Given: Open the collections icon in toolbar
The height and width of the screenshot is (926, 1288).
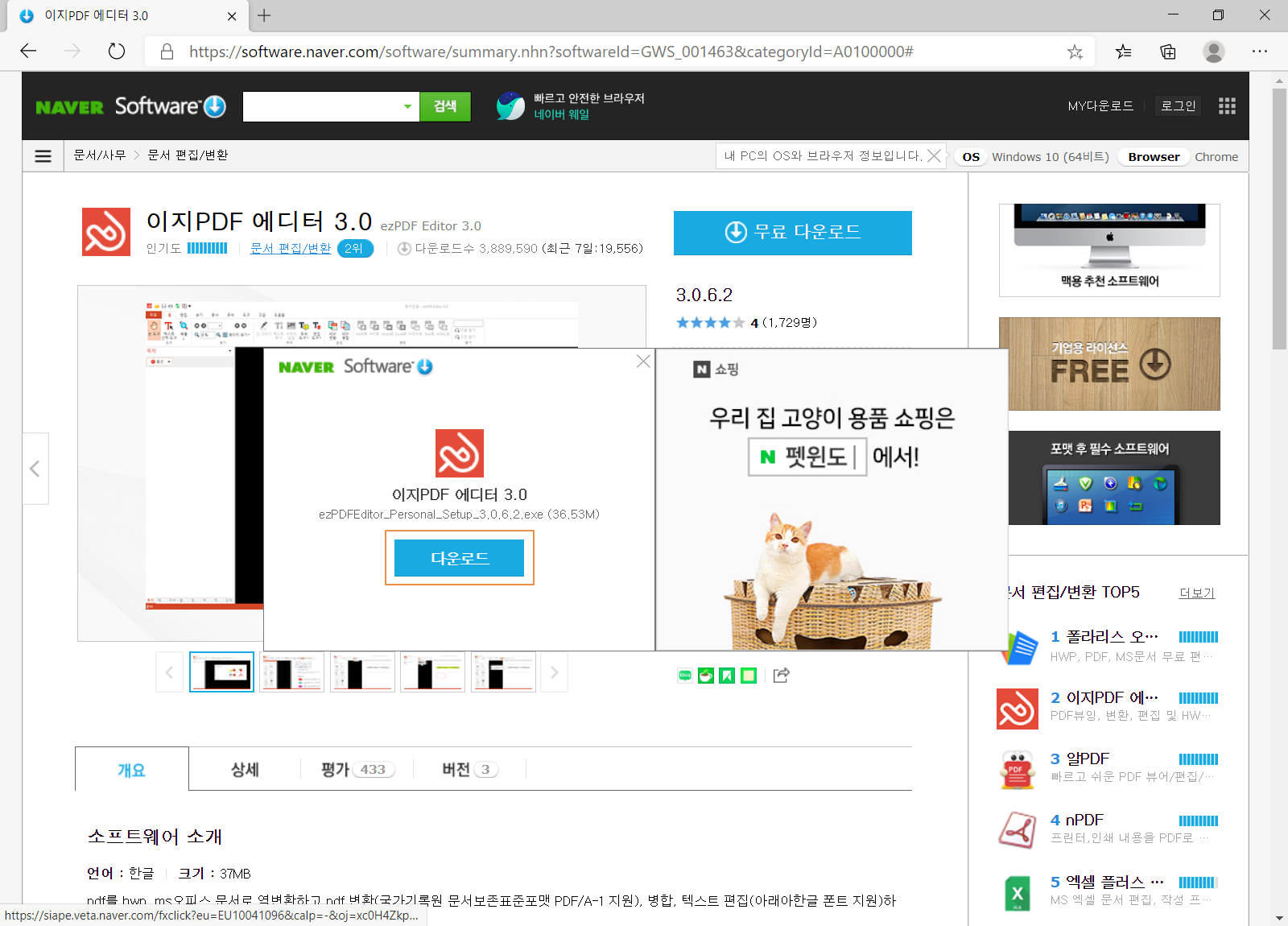Looking at the screenshot, I should tap(1168, 52).
